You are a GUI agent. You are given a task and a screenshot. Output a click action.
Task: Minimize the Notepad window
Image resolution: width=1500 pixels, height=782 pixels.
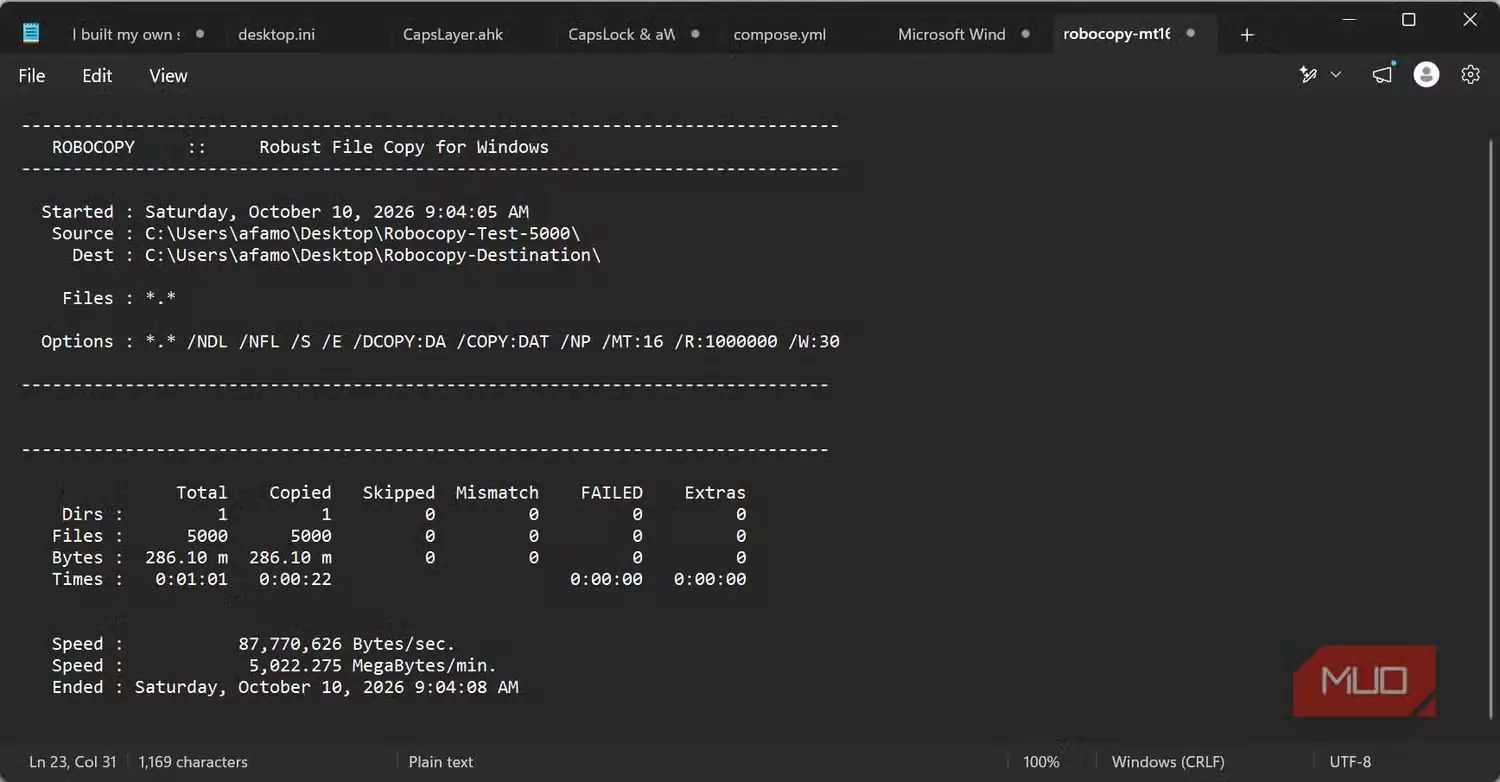(x=1347, y=19)
